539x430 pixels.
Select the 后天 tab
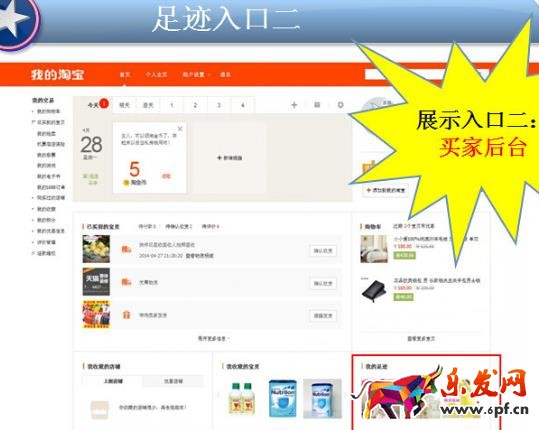coord(148,105)
